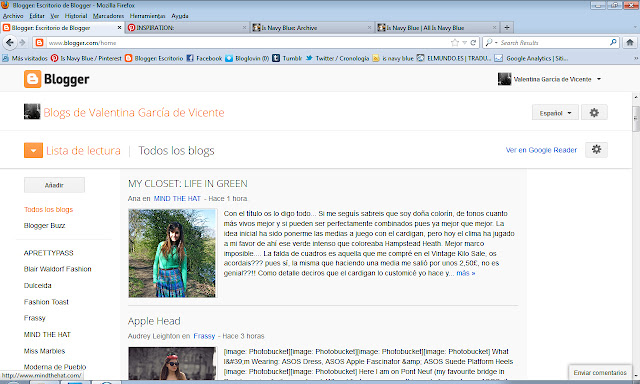The image size is (640, 384).
Task: Open the Editar menu
Action: [37, 16]
